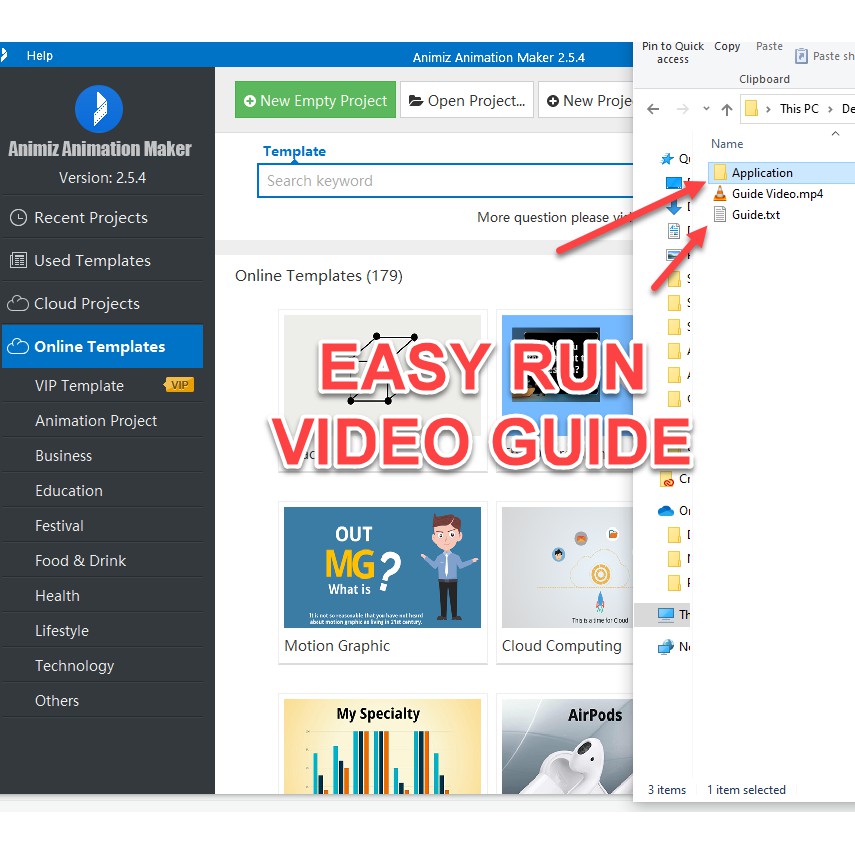
Task: Open the Guide.txt file
Action: (755, 215)
